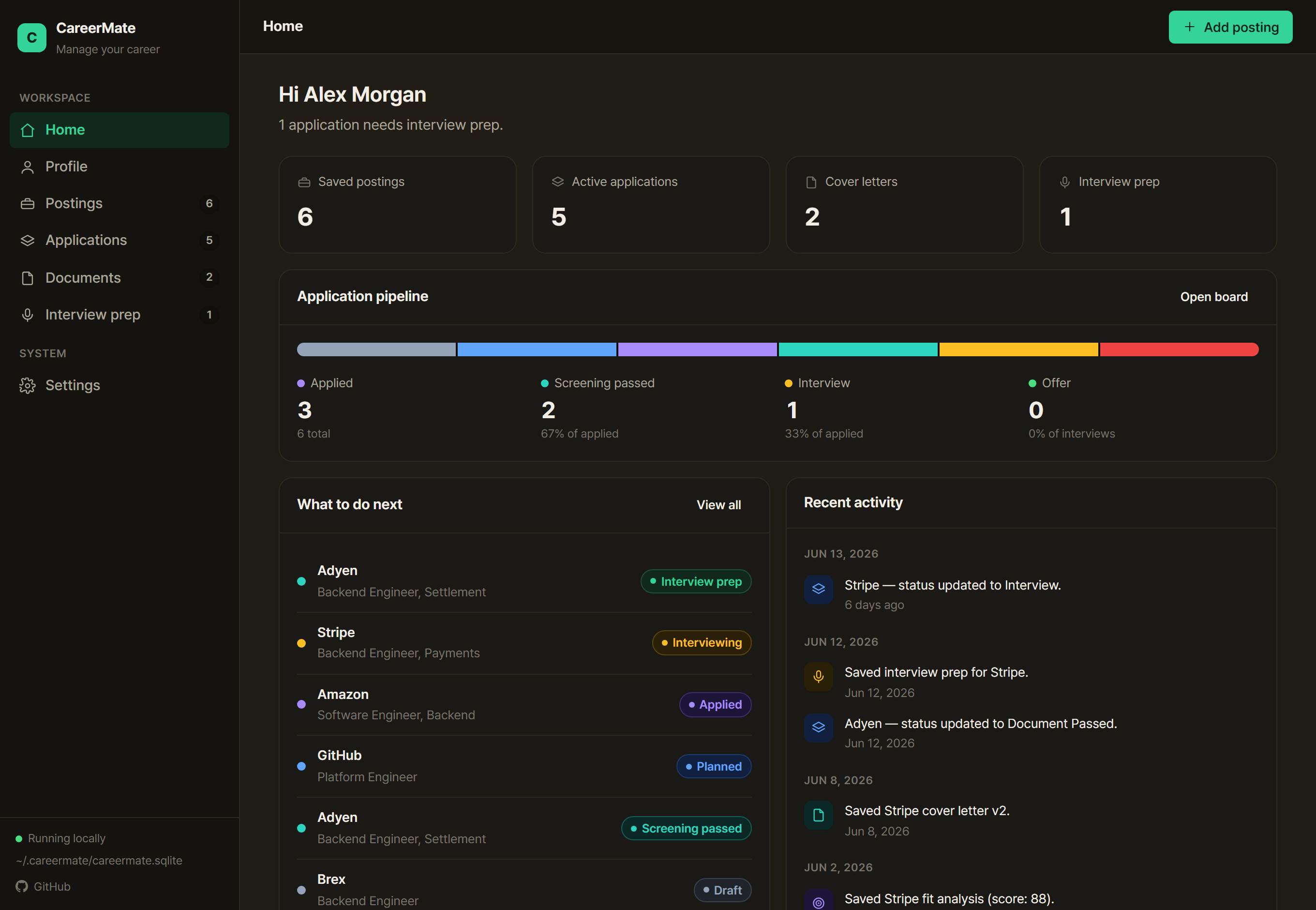The image size is (1316, 910).
Task: Click the GitHub octocat icon
Action: 22,886
